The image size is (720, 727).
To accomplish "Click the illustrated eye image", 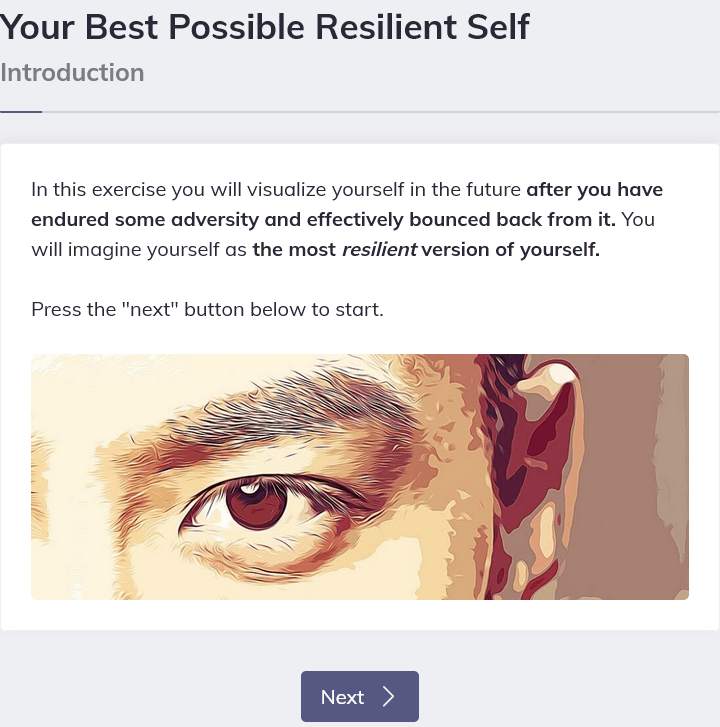I will coord(359,477).
